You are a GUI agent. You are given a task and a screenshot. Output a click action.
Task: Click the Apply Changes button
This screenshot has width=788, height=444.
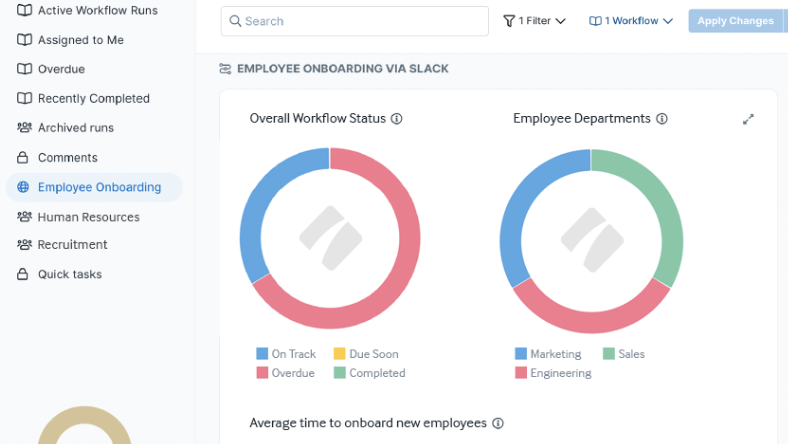[x=735, y=21]
